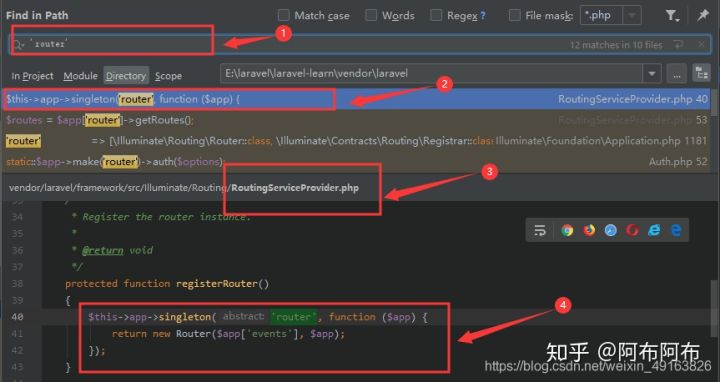Open in Internet Explorer browser icon

pos(654,230)
